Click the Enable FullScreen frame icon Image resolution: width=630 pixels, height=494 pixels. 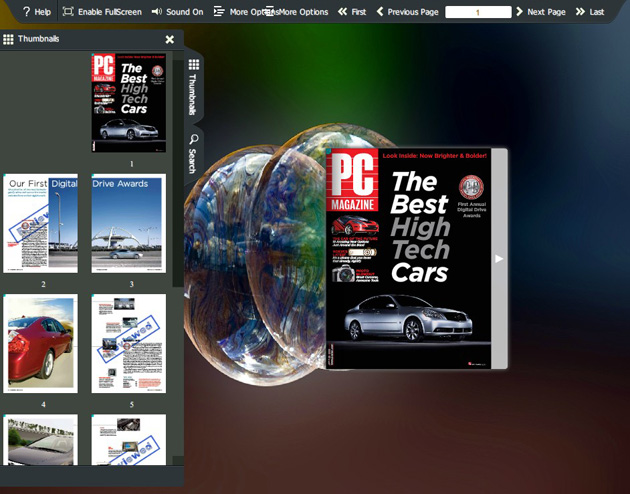point(68,12)
